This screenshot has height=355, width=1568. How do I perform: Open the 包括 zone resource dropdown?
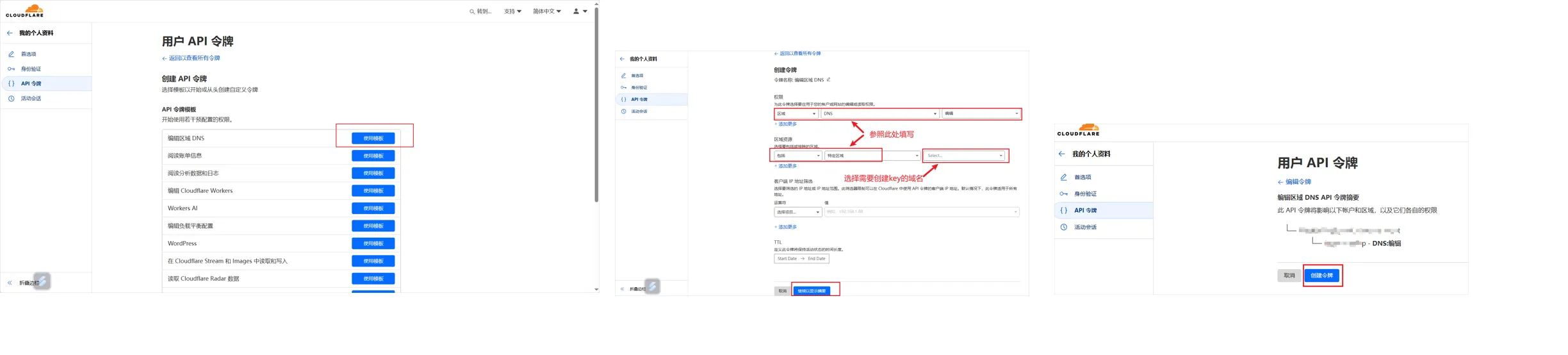click(x=798, y=156)
